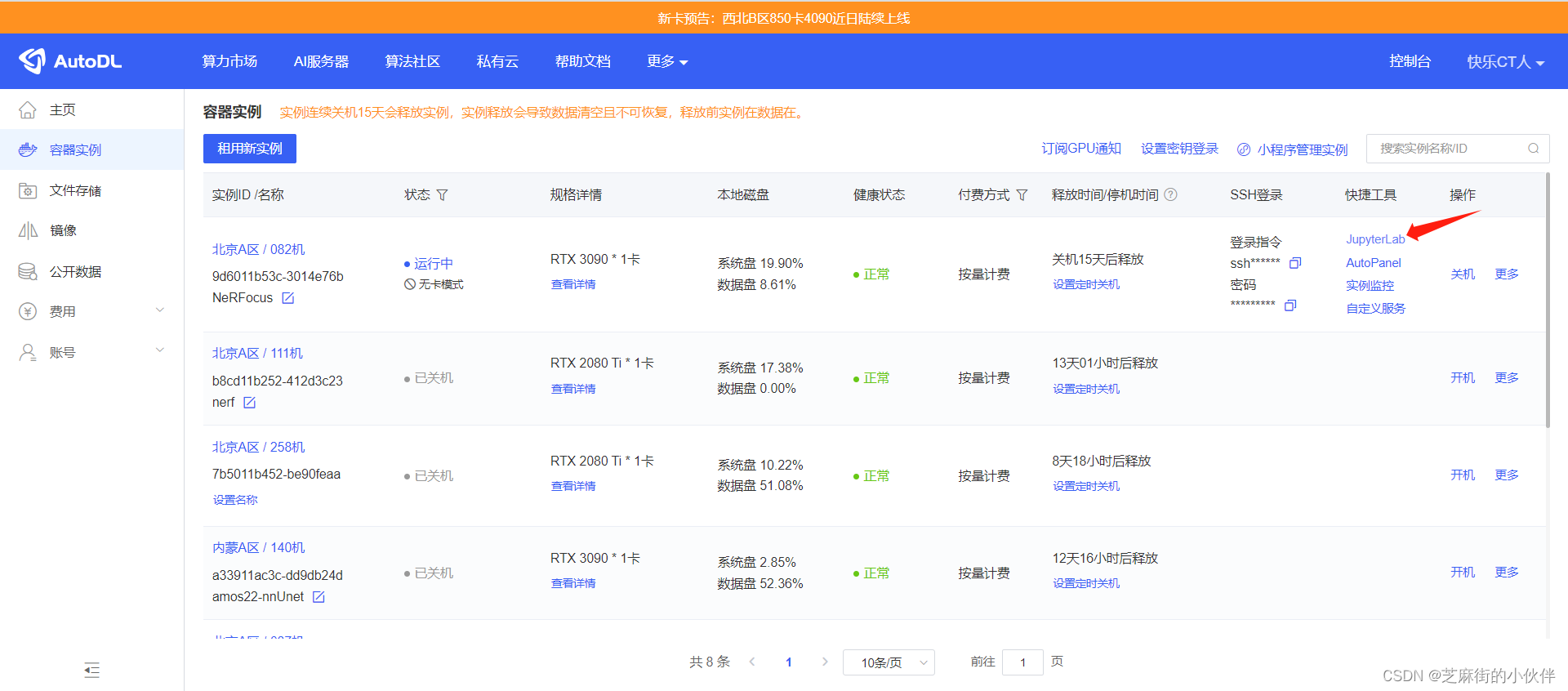The width and height of the screenshot is (1568, 691).
Task: Open JupyterLab for the running instance
Action: click(x=1375, y=239)
